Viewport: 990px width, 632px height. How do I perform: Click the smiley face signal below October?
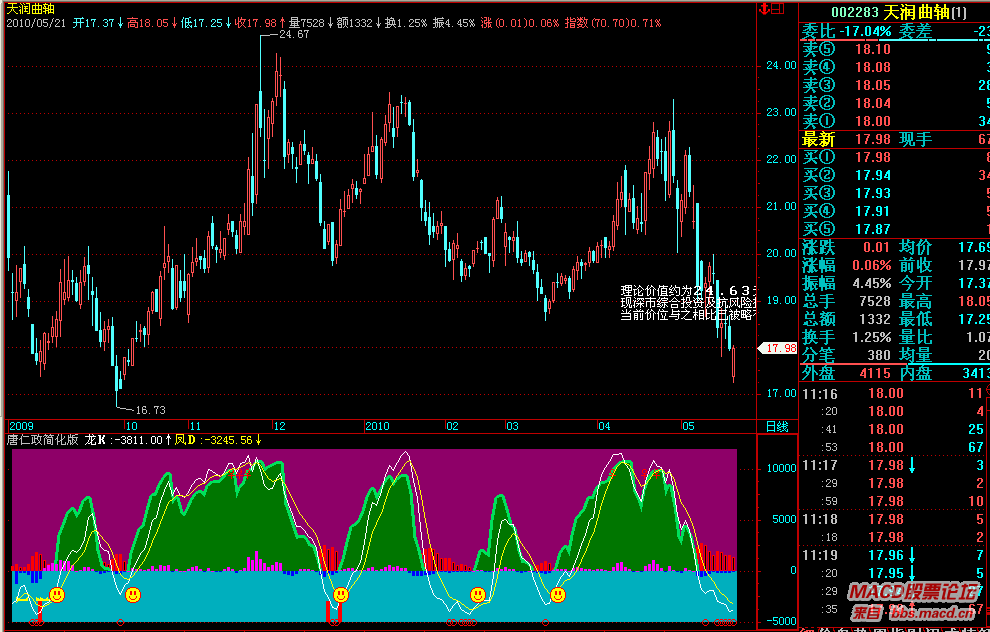point(133,595)
